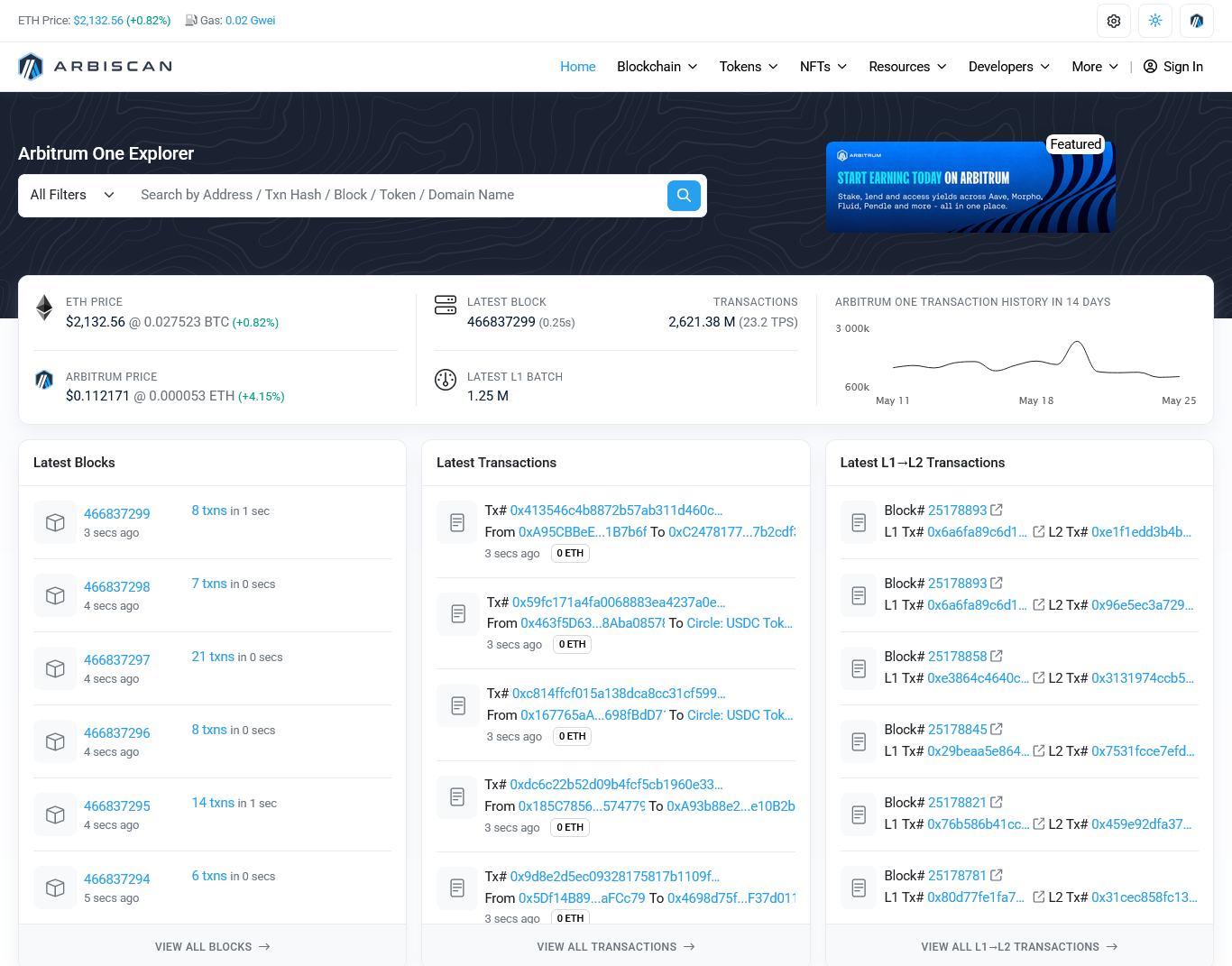Viewport: 1232px width, 966px height.
Task: Open To address 0xA93b88e2...e10B2b
Action: coord(731,806)
